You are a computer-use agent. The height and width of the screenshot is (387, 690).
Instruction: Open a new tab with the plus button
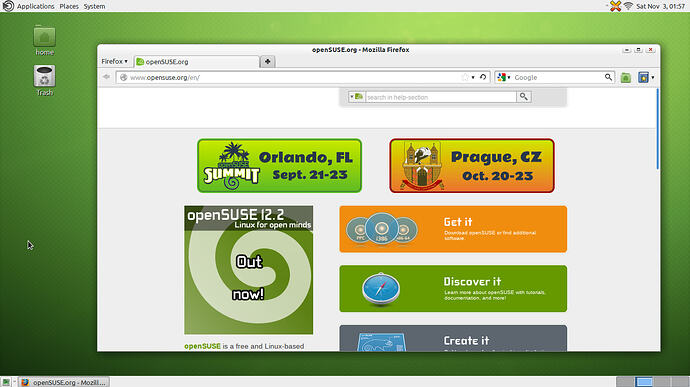[x=268, y=62]
